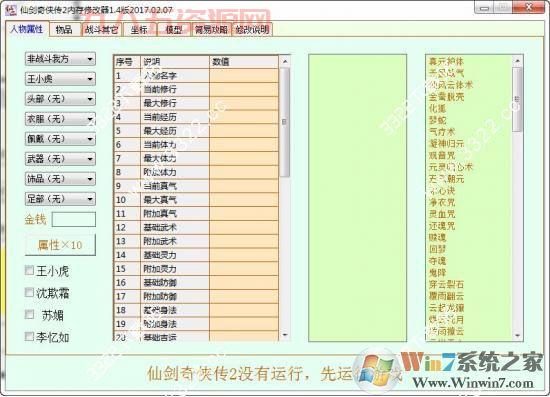
Task: Click the attribute table scroll-down arrow
Action: 285,335
